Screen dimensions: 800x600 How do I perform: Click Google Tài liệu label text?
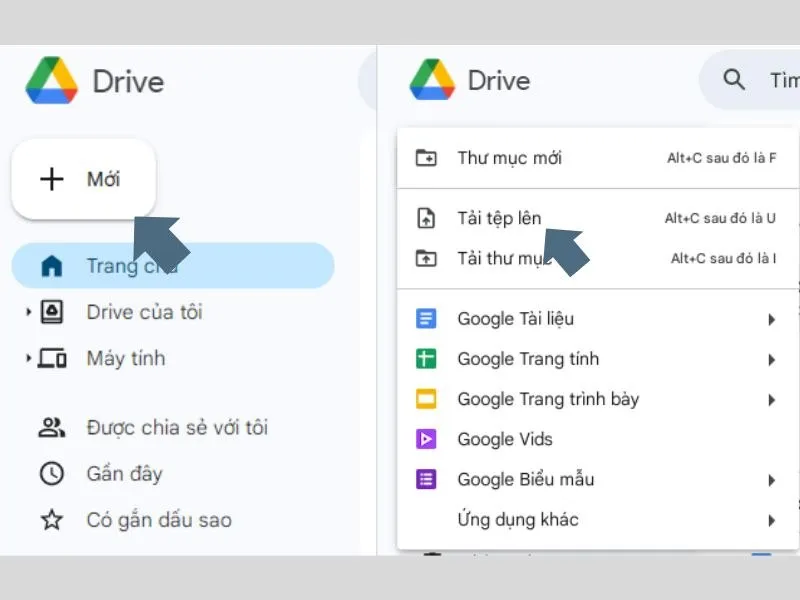[516, 319]
